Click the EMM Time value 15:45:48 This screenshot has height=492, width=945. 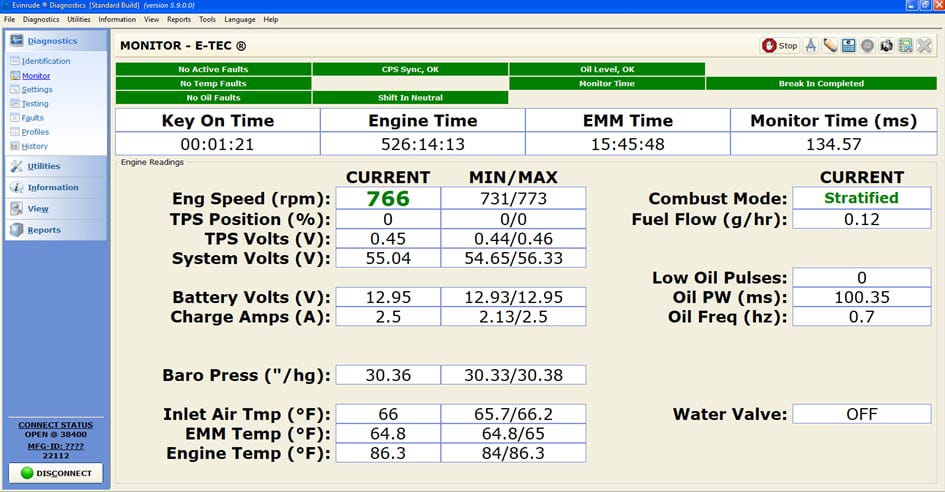[628, 144]
